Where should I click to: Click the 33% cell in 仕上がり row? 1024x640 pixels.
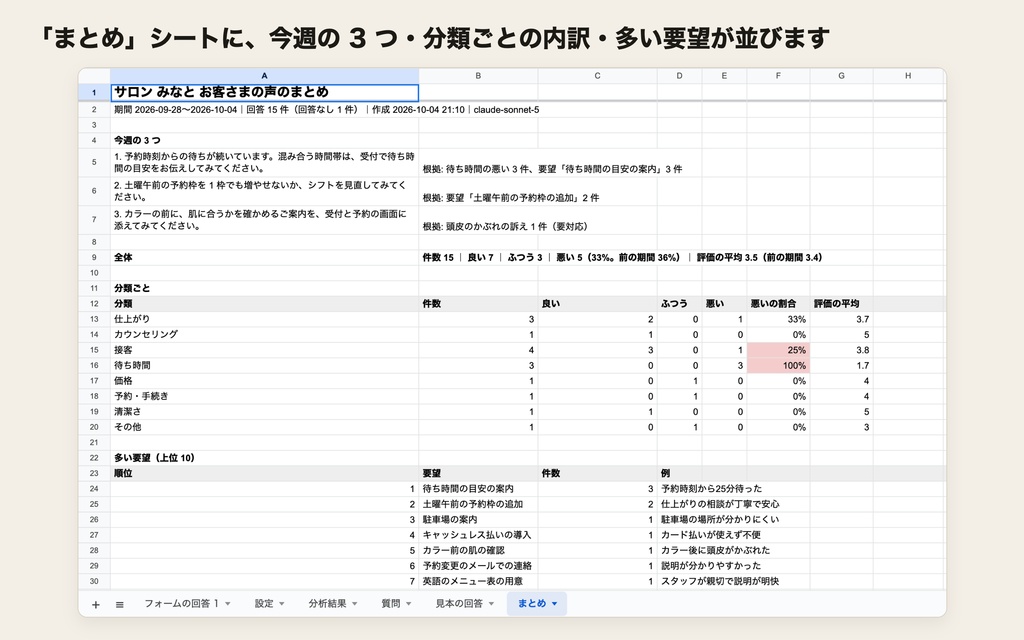[778, 319]
